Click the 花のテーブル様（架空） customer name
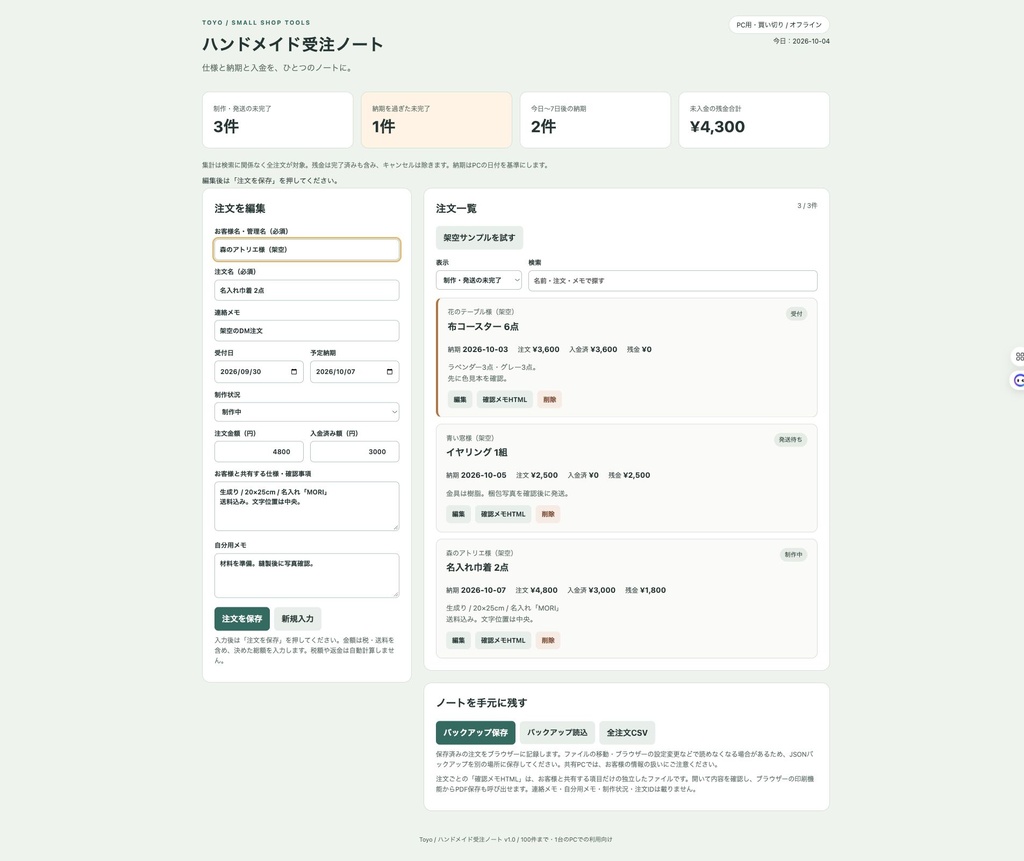The width and height of the screenshot is (1024, 861). (x=481, y=312)
